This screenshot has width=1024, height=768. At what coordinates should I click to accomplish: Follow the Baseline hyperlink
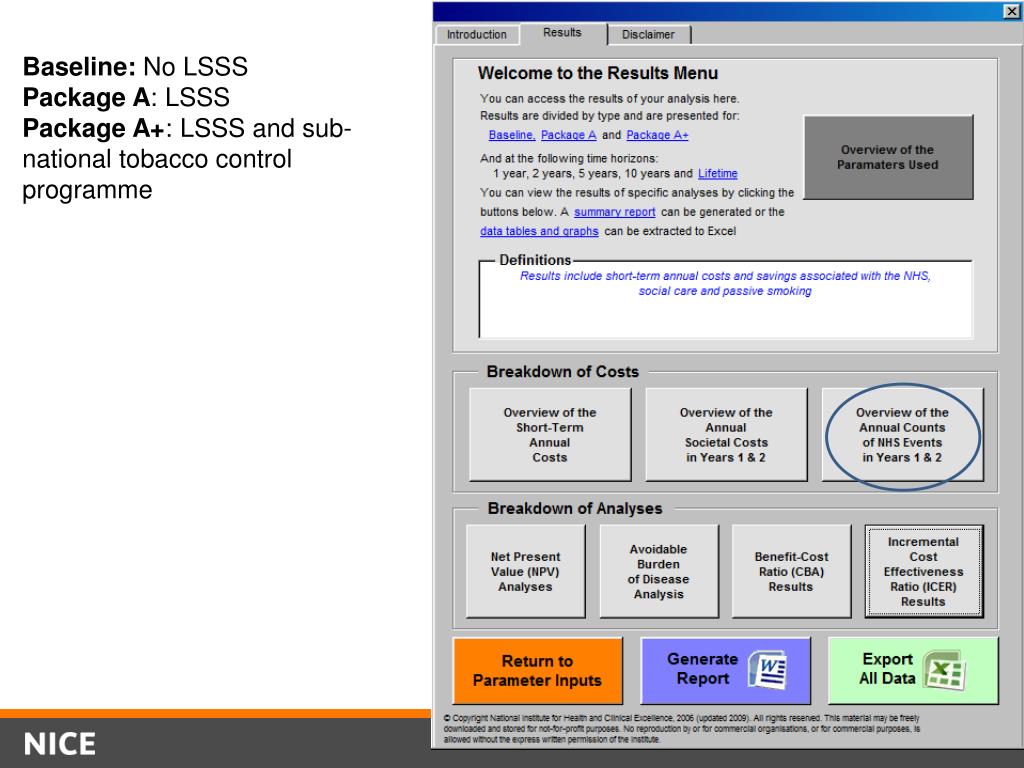(512, 135)
